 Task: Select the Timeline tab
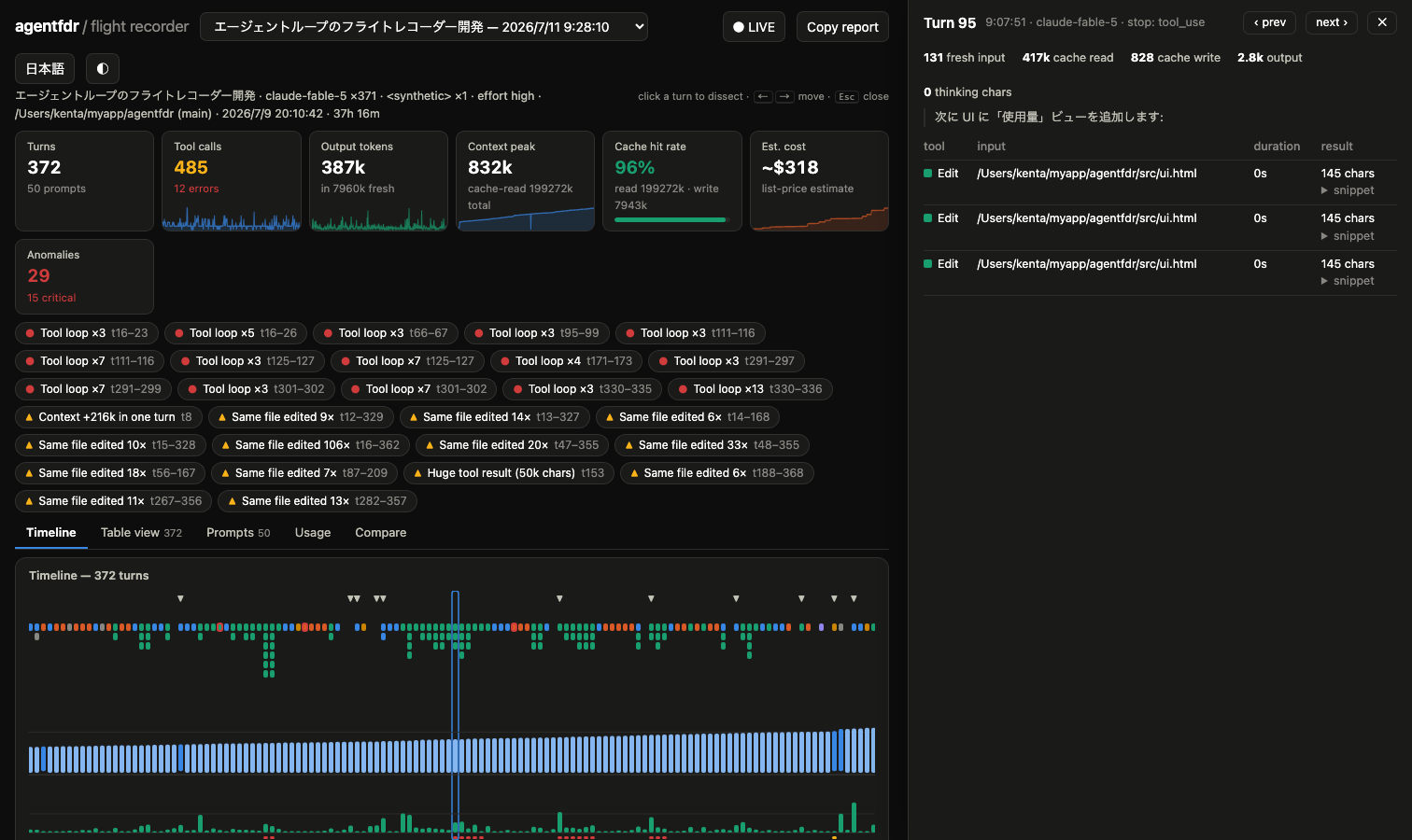click(x=51, y=533)
